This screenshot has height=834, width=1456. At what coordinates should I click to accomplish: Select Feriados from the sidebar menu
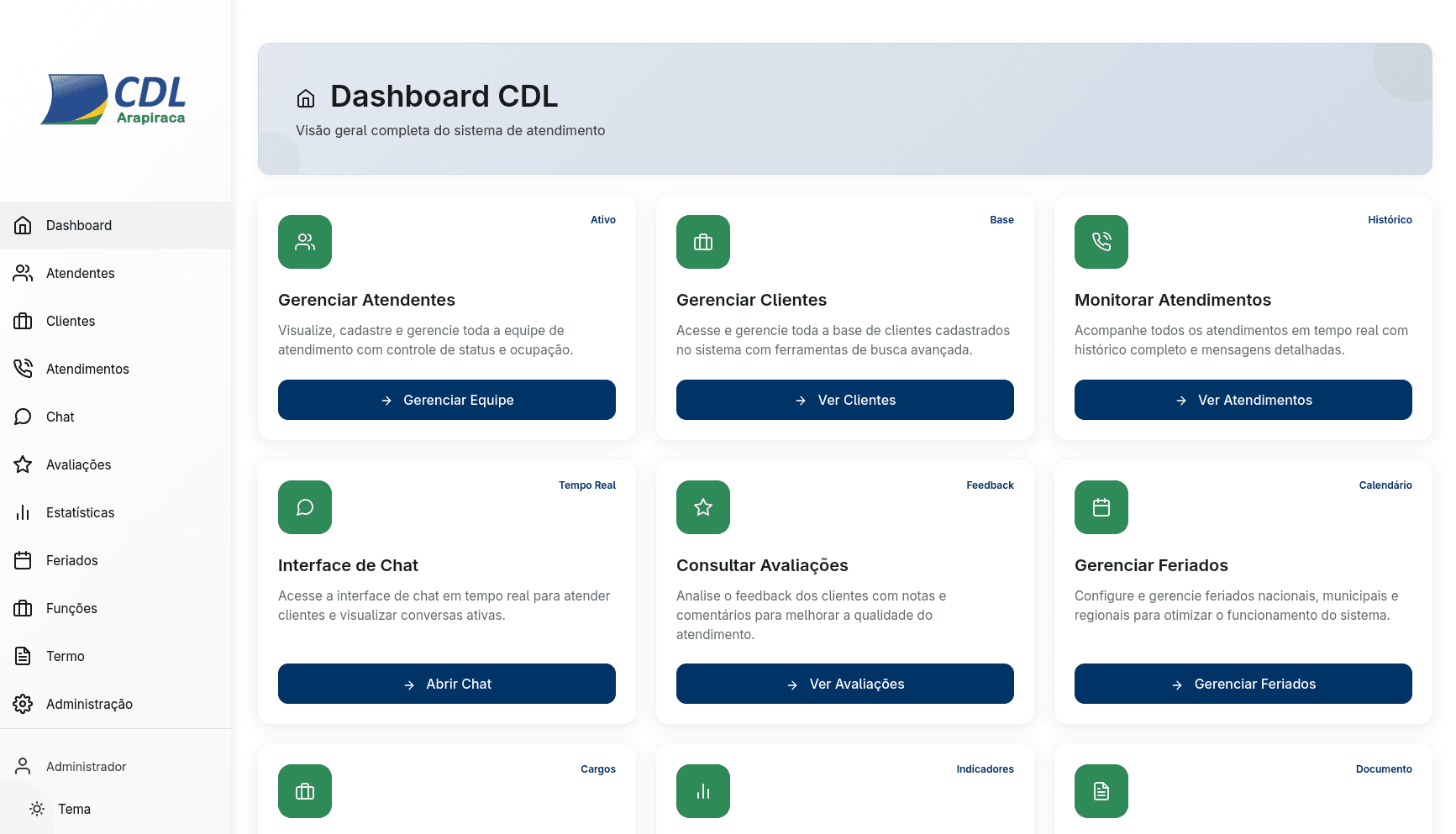coord(72,560)
